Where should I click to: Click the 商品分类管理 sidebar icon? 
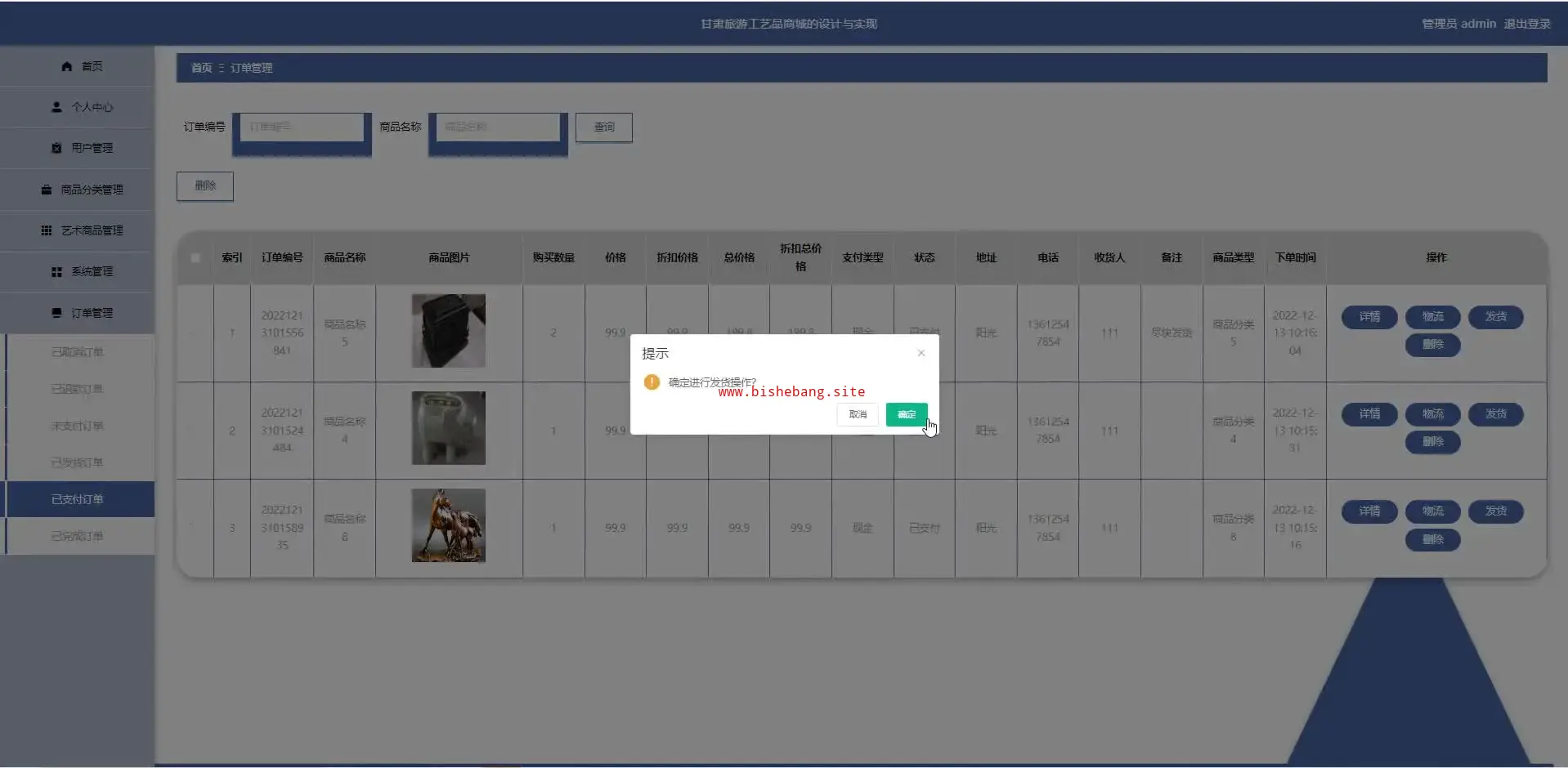coord(47,190)
